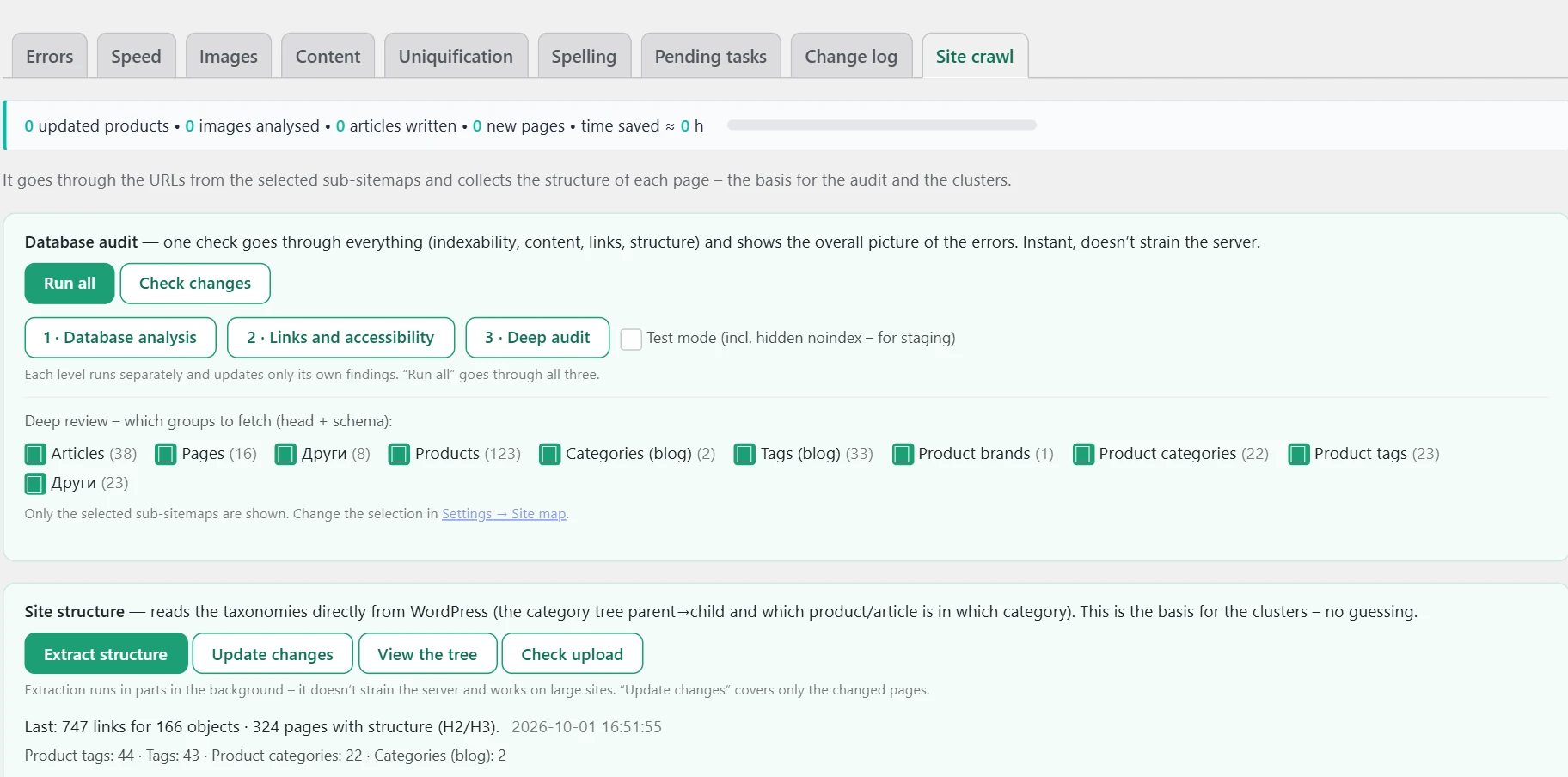Screen dimensions: 1568x777
Task: Uncheck Product categories (22) checkbox
Action: tap(1083, 454)
